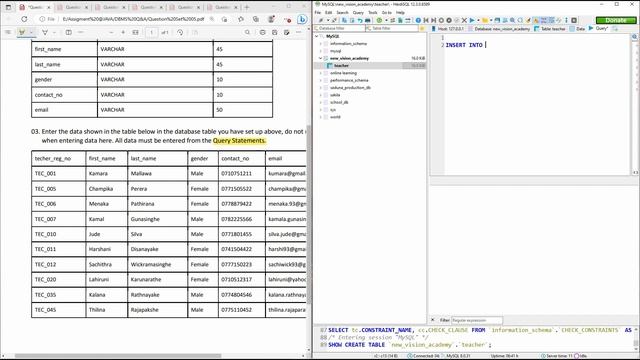This screenshot has width=640, height=360.
Task: Open run-query dropdown arrow in HeidiSQL toolbar
Action: [x=478, y=20]
